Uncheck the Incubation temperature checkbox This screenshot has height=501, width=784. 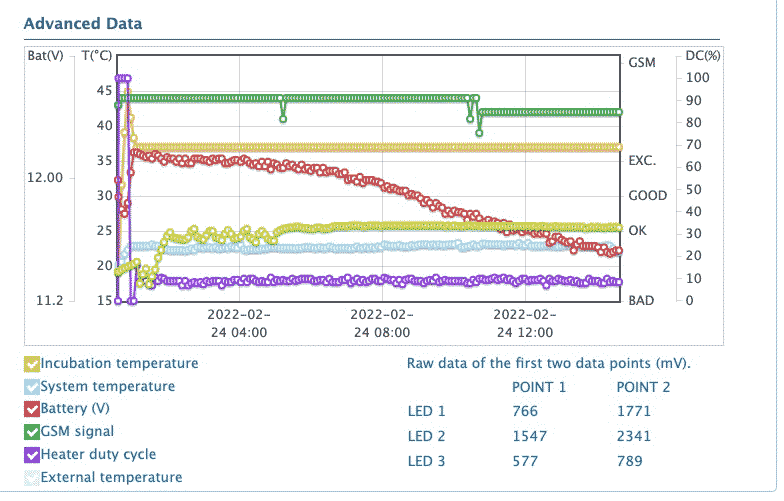[31, 364]
